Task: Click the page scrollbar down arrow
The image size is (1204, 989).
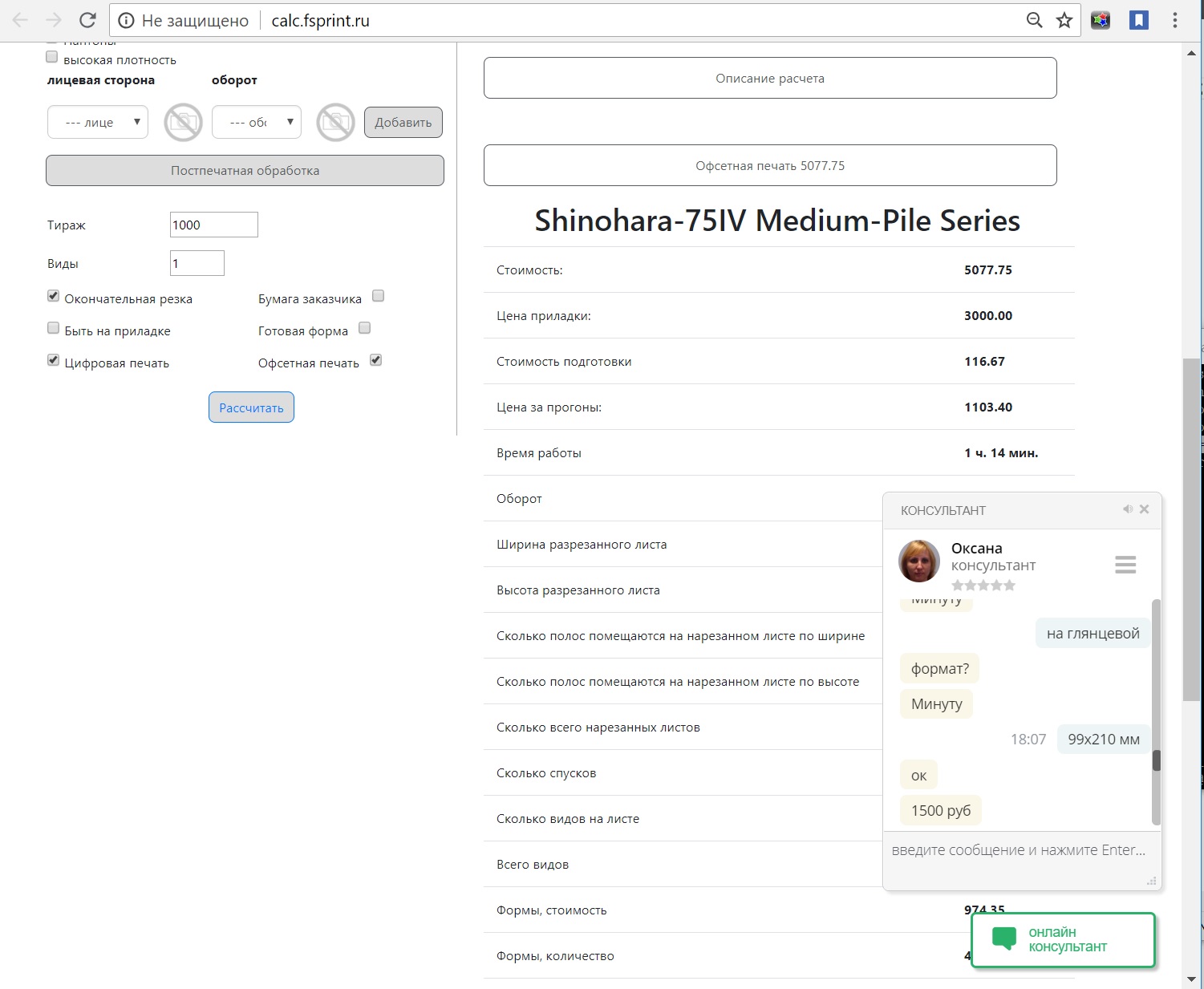Action: pos(1192,979)
